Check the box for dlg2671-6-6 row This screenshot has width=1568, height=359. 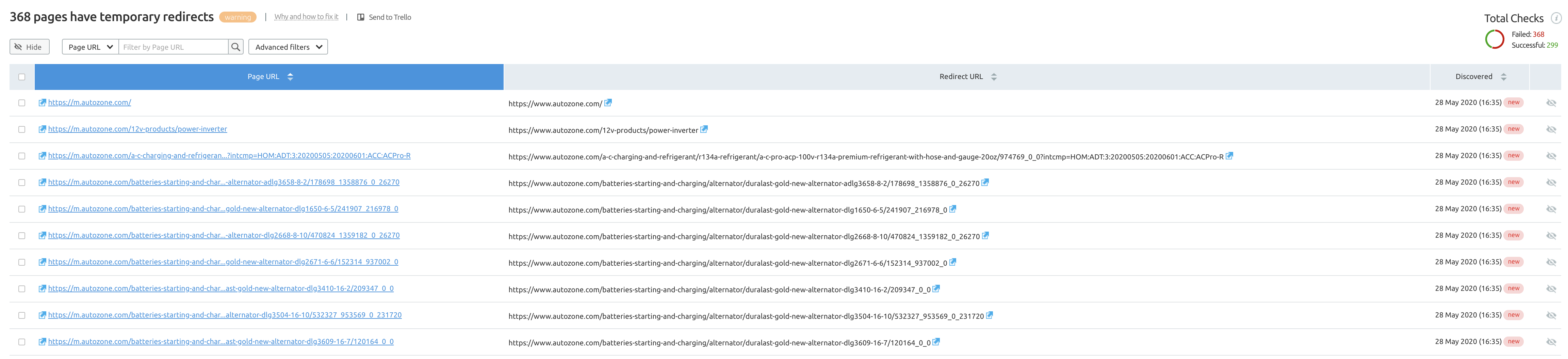(22, 262)
